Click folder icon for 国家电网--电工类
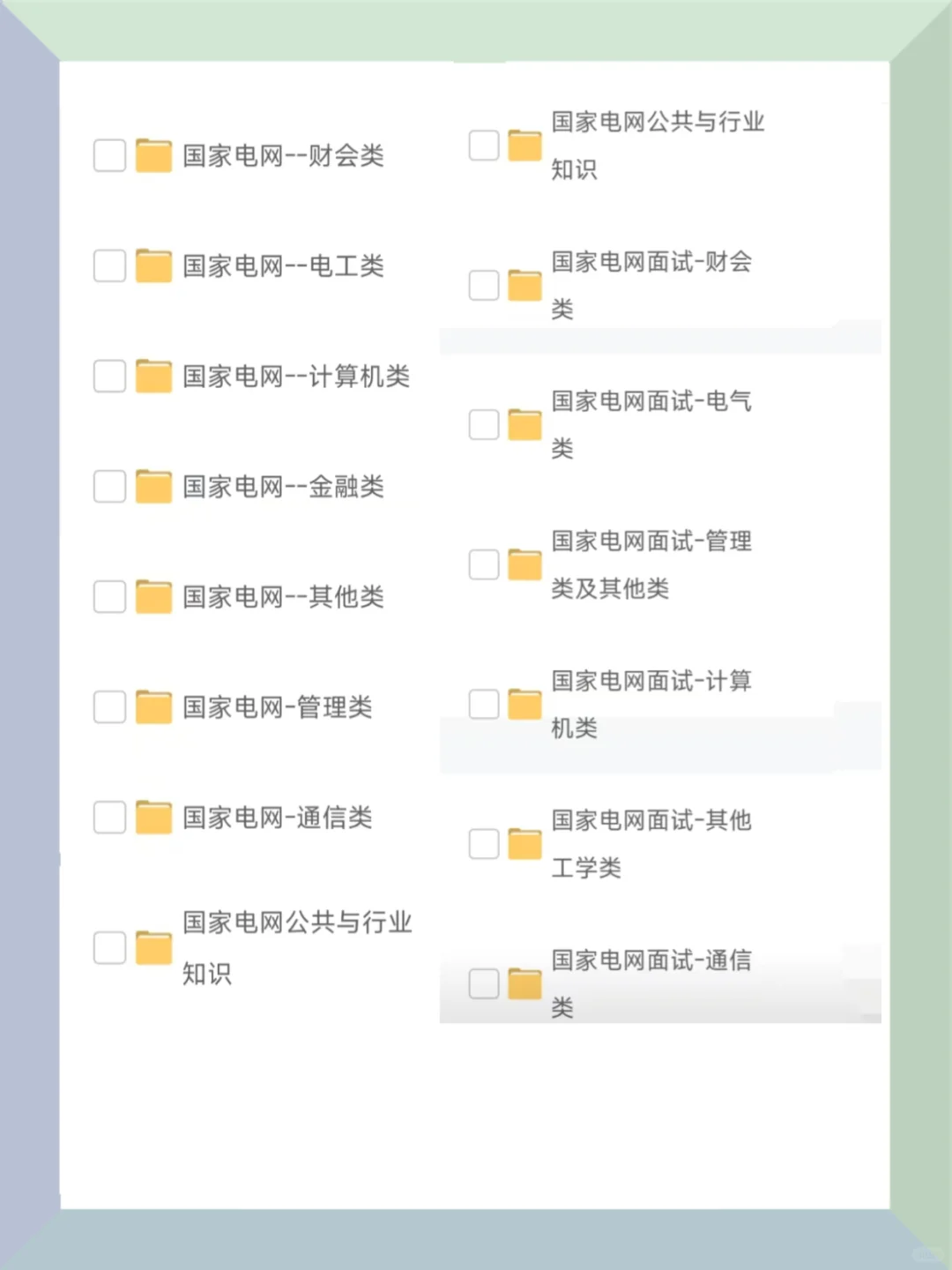Screen dimensions: 952x1270 [x=153, y=266]
